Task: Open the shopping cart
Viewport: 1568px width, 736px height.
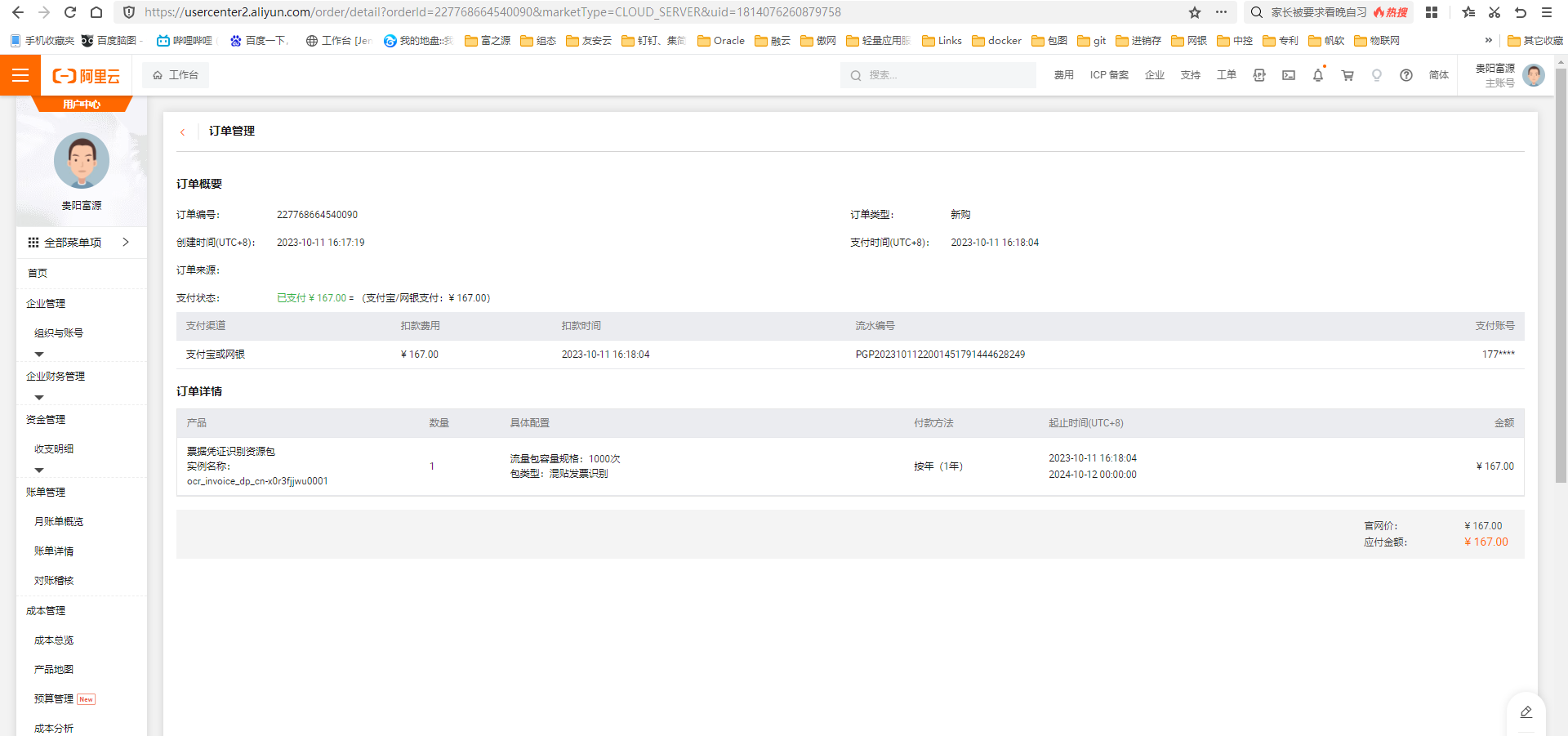Action: tap(1347, 75)
